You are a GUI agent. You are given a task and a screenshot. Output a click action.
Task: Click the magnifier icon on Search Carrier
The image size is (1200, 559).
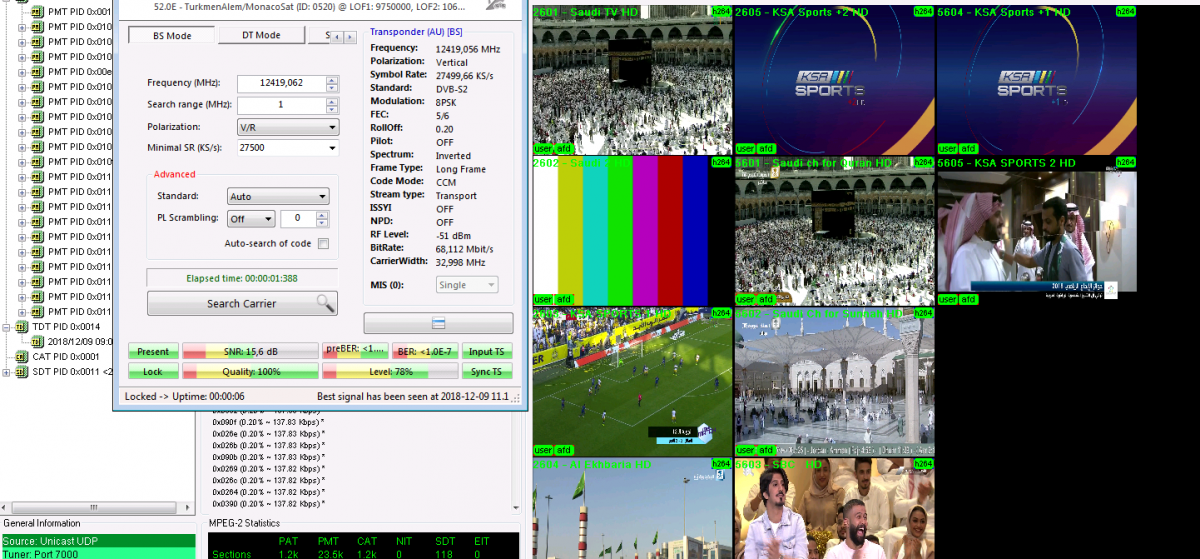[x=326, y=303]
